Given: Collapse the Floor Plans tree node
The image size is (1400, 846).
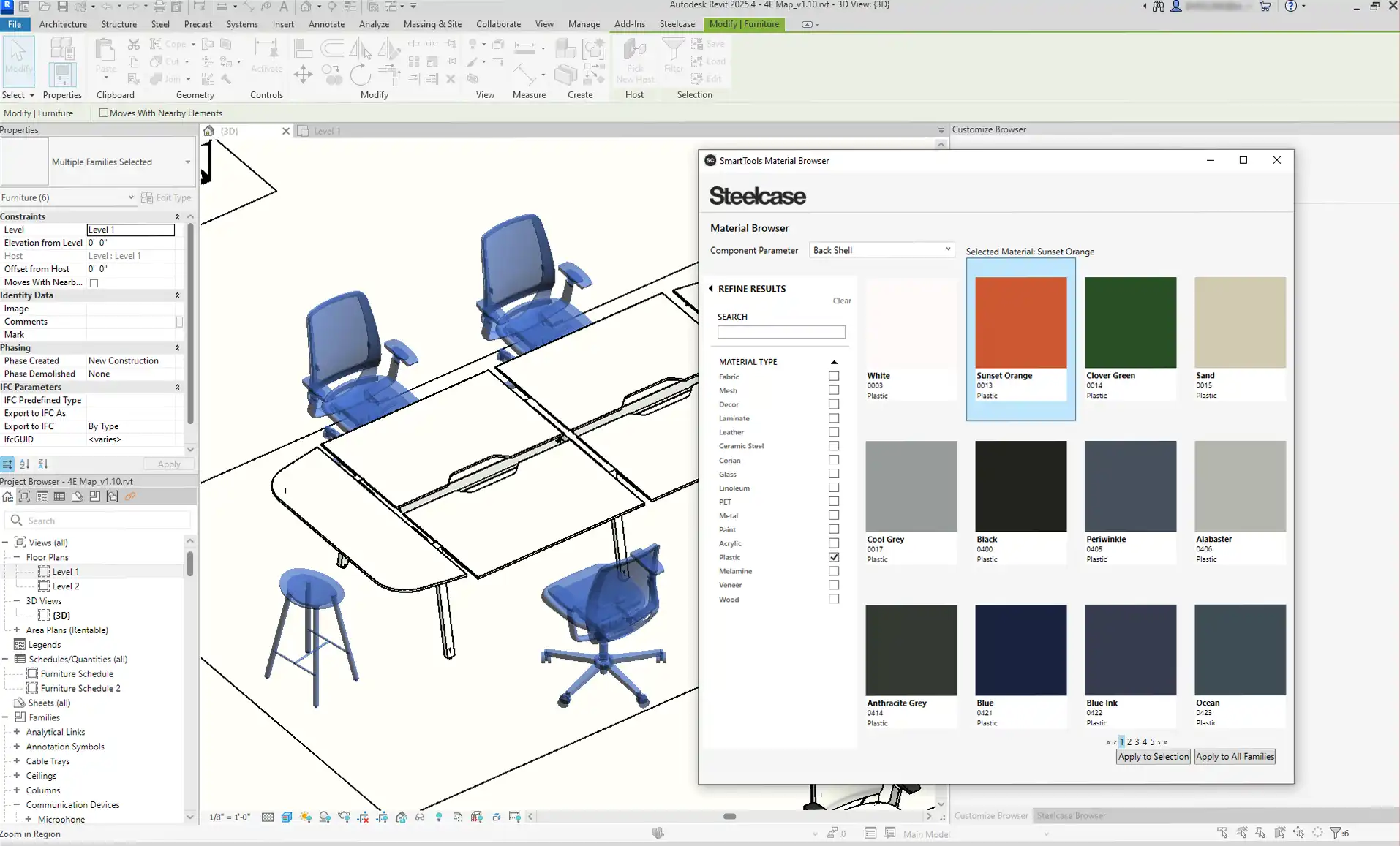Looking at the screenshot, I should (x=17, y=557).
